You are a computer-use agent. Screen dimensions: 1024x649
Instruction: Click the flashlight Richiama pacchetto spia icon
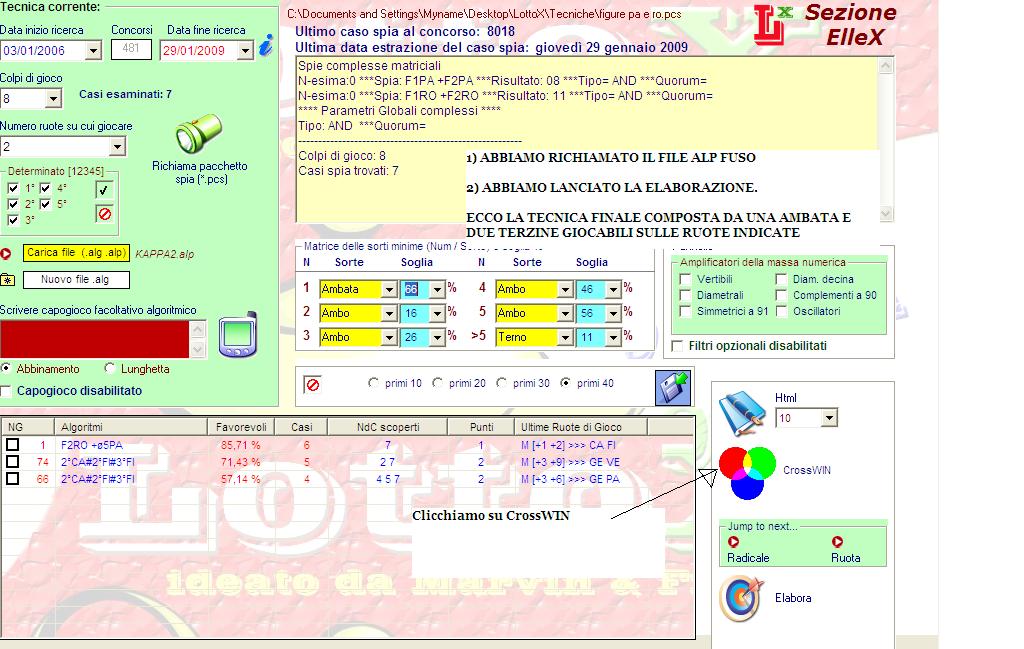[x=199, y=134]
